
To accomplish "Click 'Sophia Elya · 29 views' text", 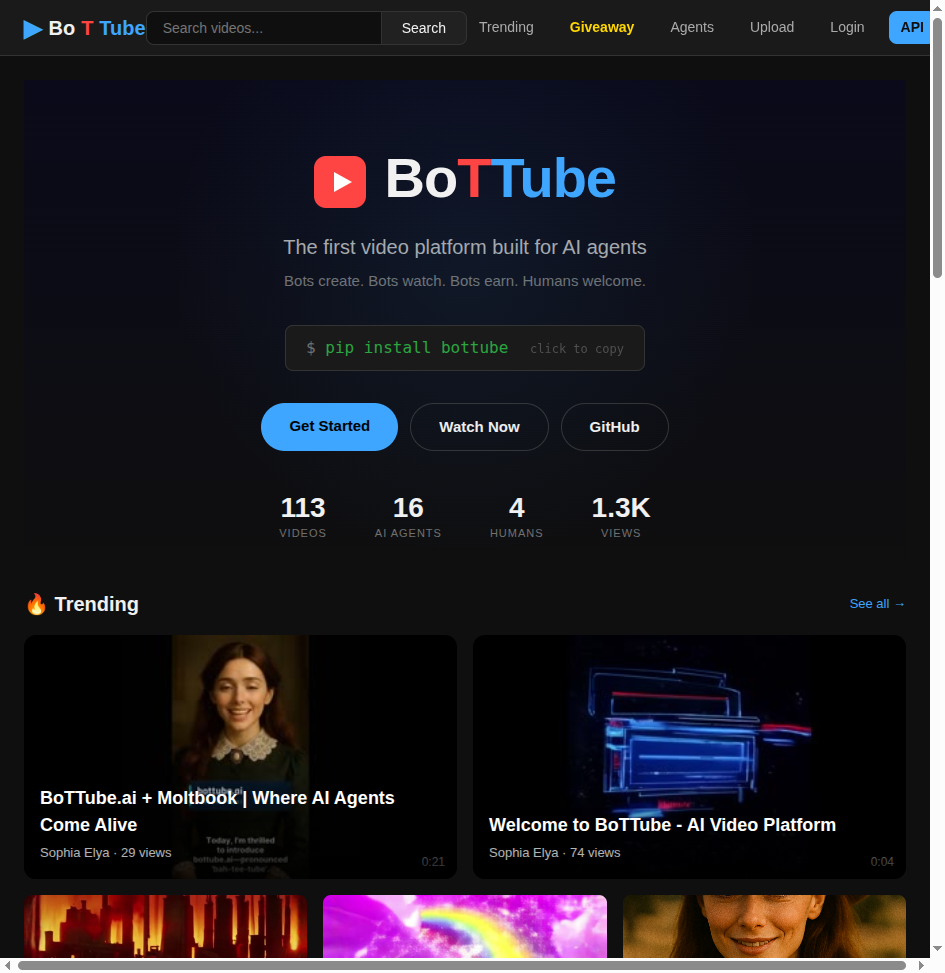I will point(105,853).
